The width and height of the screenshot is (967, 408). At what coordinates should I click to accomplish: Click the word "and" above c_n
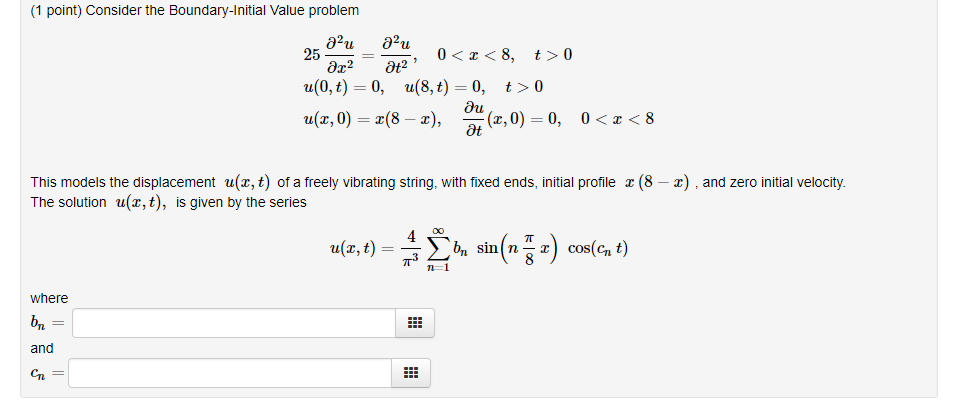42,348
